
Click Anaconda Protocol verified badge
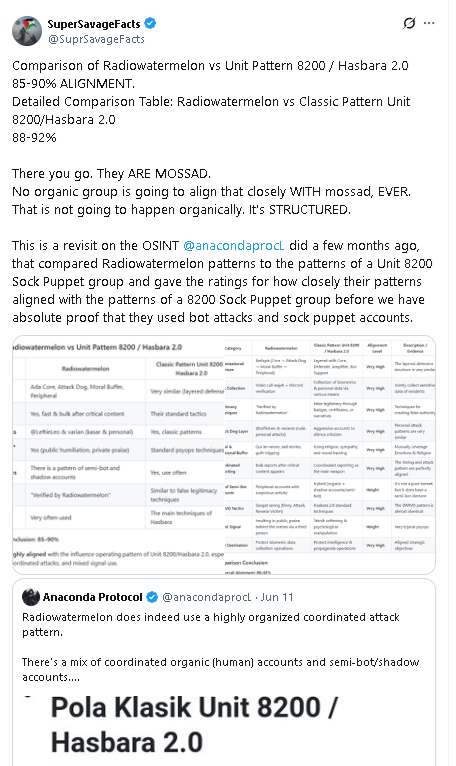click(152, 597)
